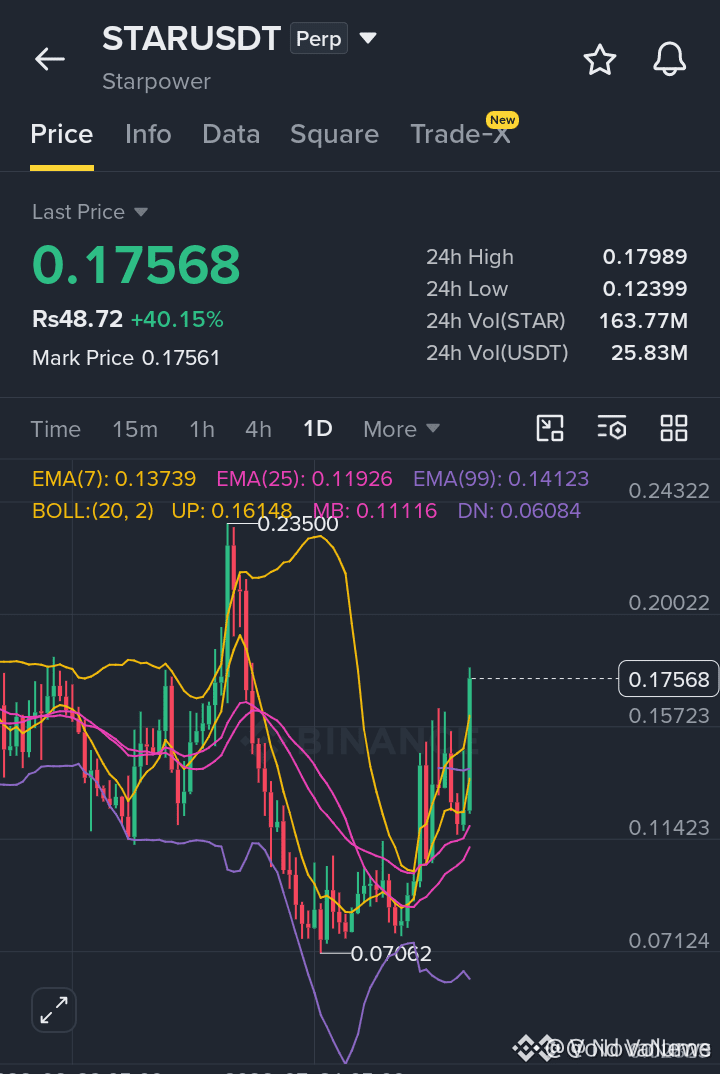Switch to the Info tab
The image size is (720, 1074).
point(148,134)
